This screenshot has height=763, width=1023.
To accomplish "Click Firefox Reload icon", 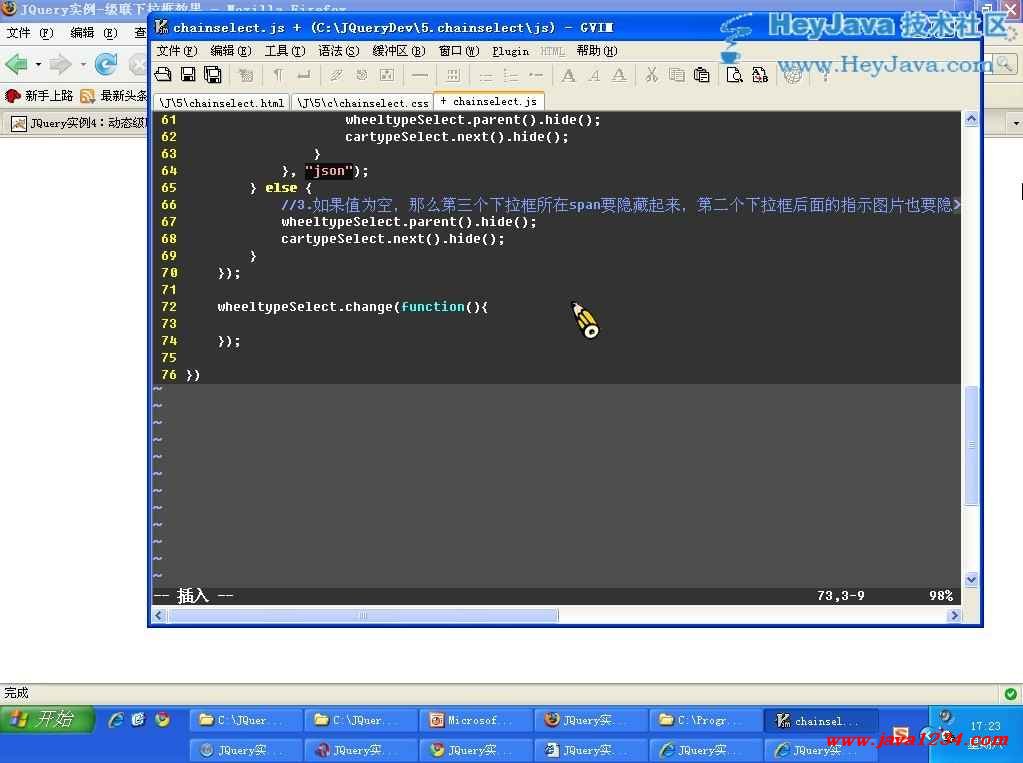I will tap(106, 64).
